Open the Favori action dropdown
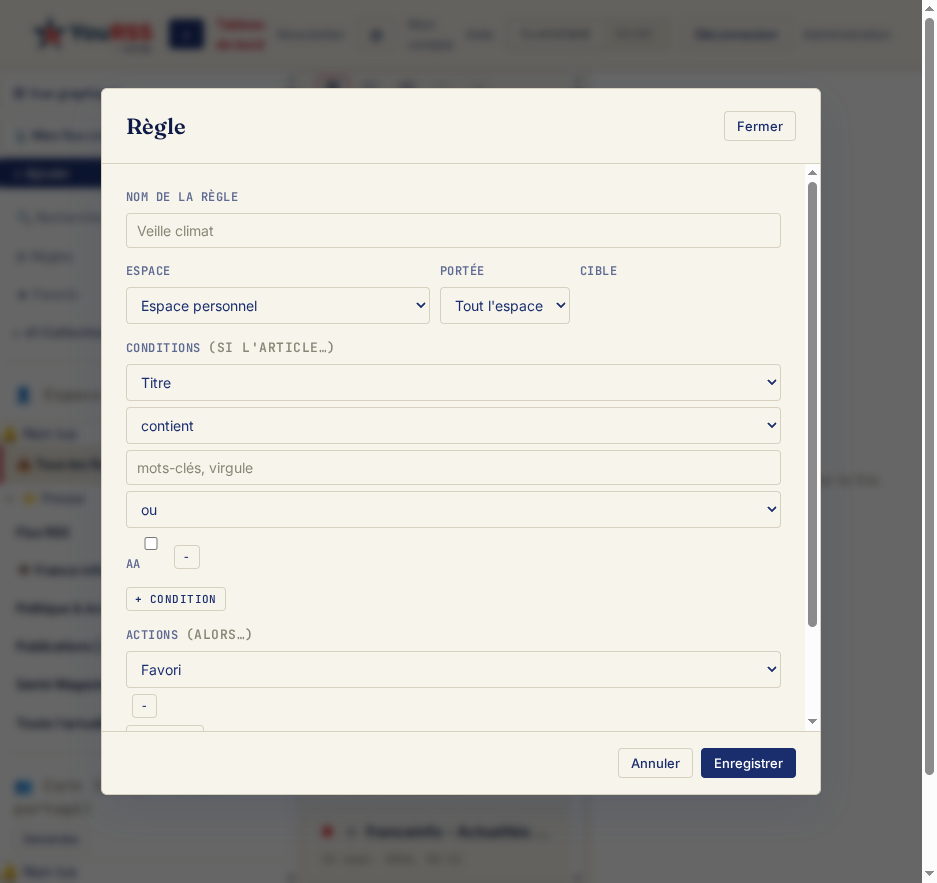The width and height of the screenshot is (937, 883). 453,669
